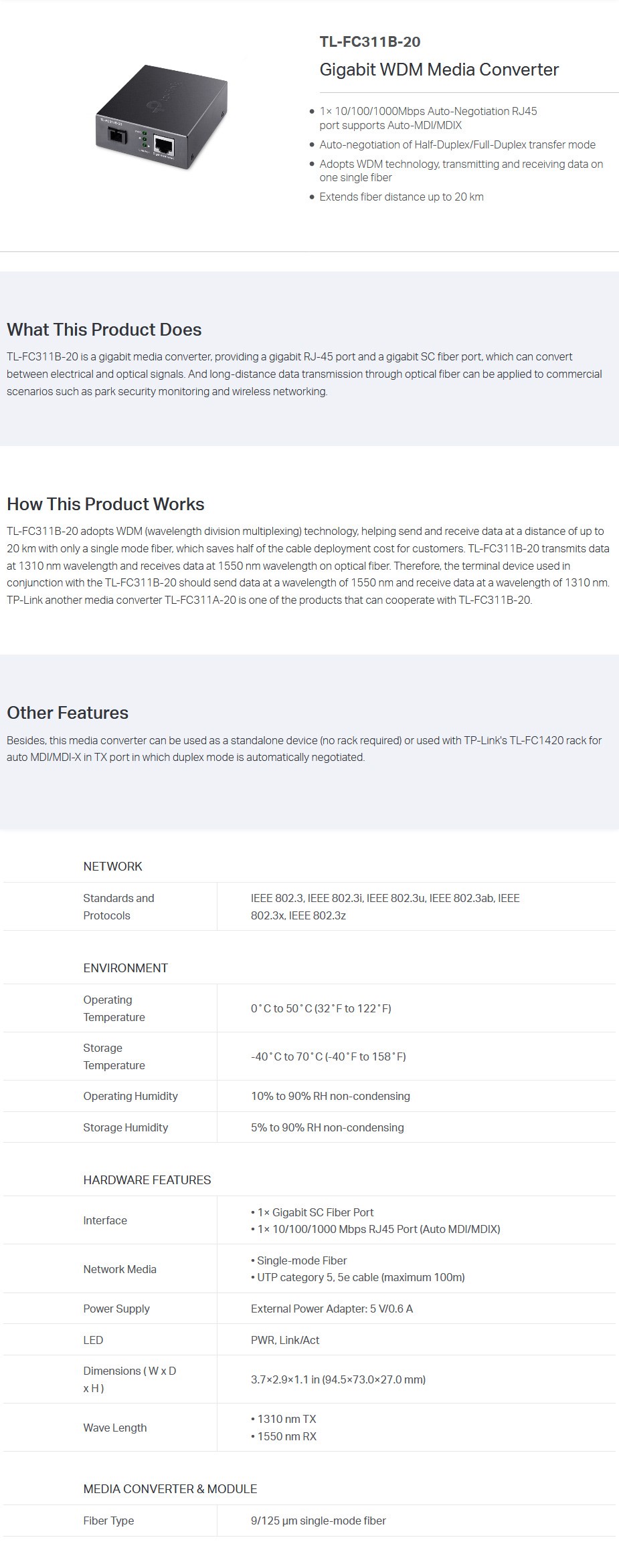Click the What This Product Does heading
The width and height of the screenshot is (619, 1568).
click(x=104, y=330)
